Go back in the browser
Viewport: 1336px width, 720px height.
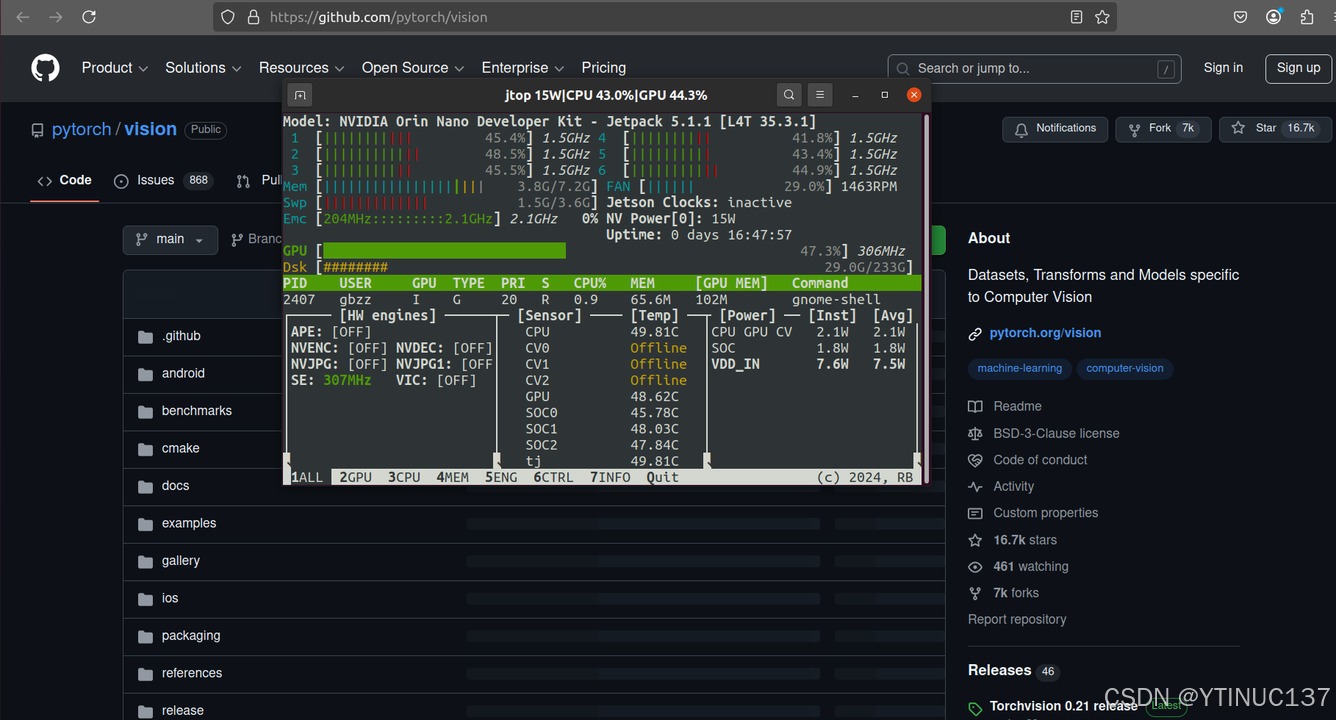point(23,17)
